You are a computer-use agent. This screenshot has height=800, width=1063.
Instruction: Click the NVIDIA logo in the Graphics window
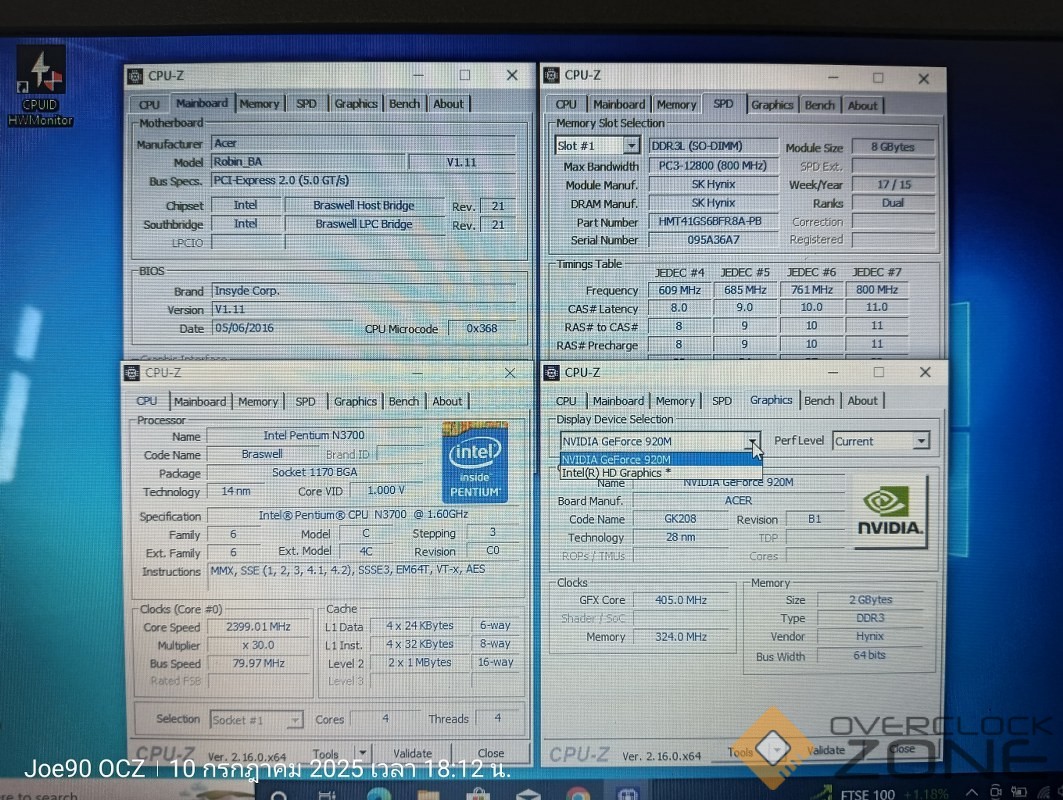[889, 511]
